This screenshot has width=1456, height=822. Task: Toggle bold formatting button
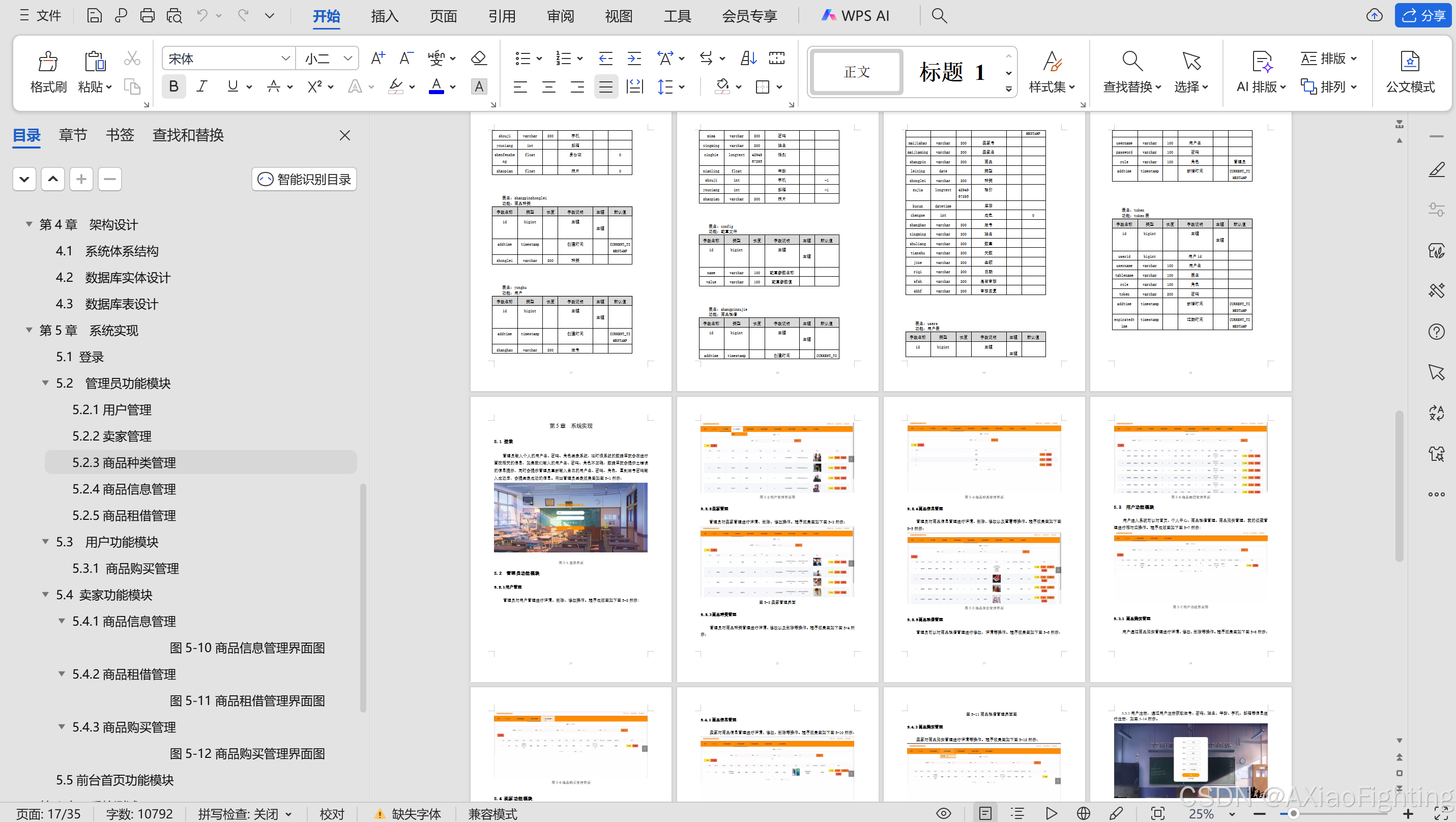tap(173, 86)
